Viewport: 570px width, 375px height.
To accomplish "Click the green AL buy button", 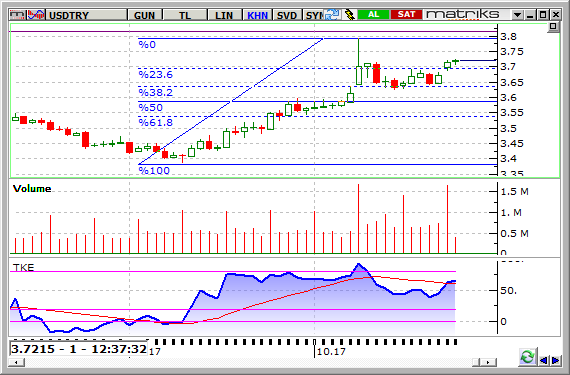I will click(373, 15).
